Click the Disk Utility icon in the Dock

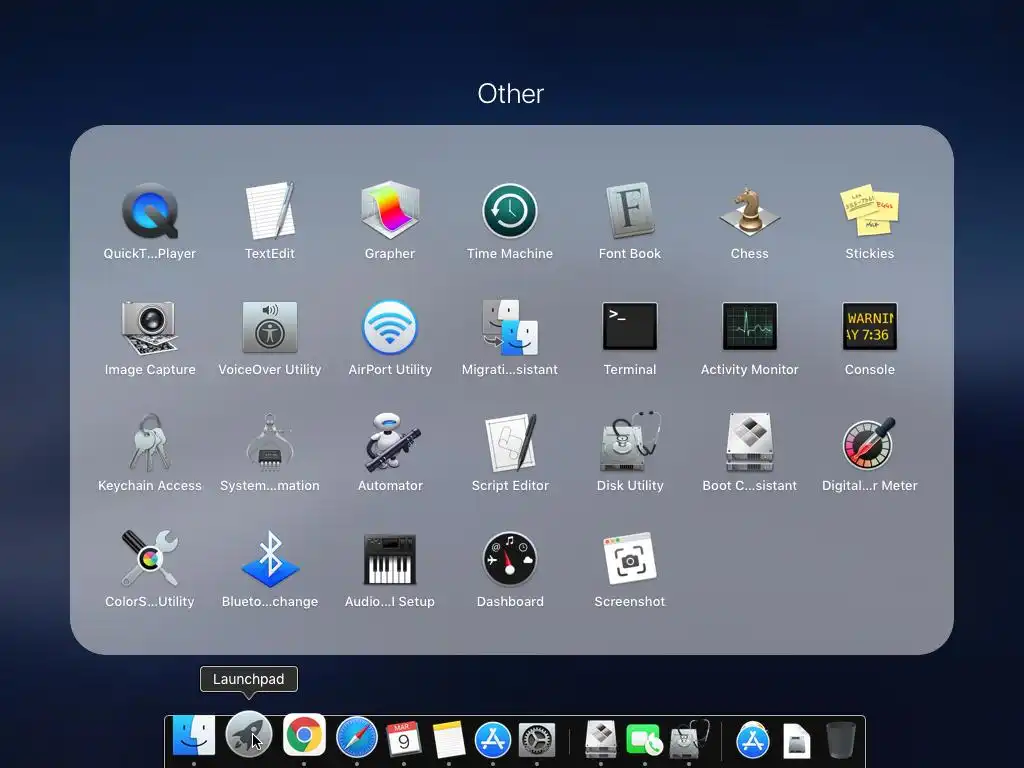689,739
